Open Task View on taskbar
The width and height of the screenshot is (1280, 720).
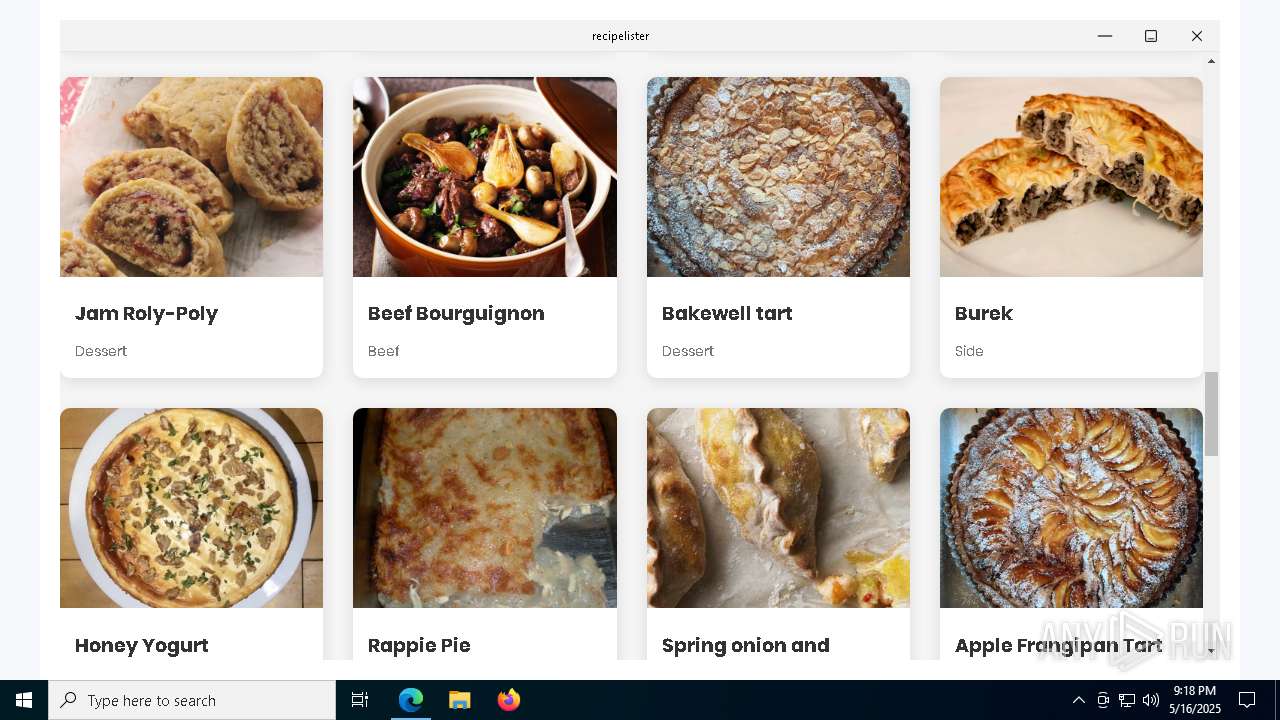pos(360,700)
